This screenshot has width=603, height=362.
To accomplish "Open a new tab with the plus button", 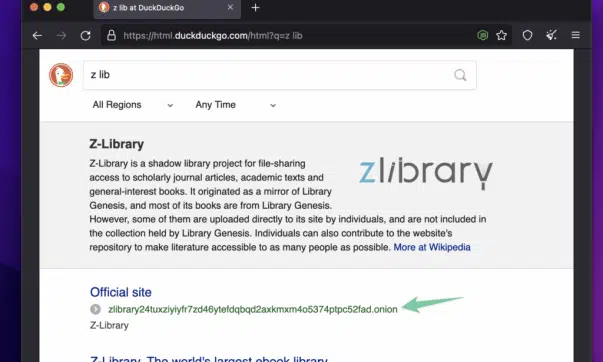I will pos(255,8).
